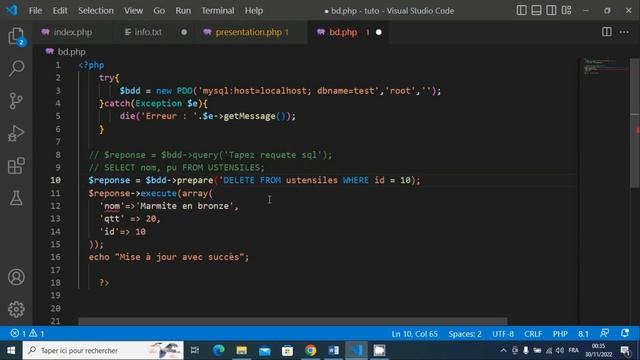Open the Extensions view
The image size is (640, 360).
(x=16, y=166)
